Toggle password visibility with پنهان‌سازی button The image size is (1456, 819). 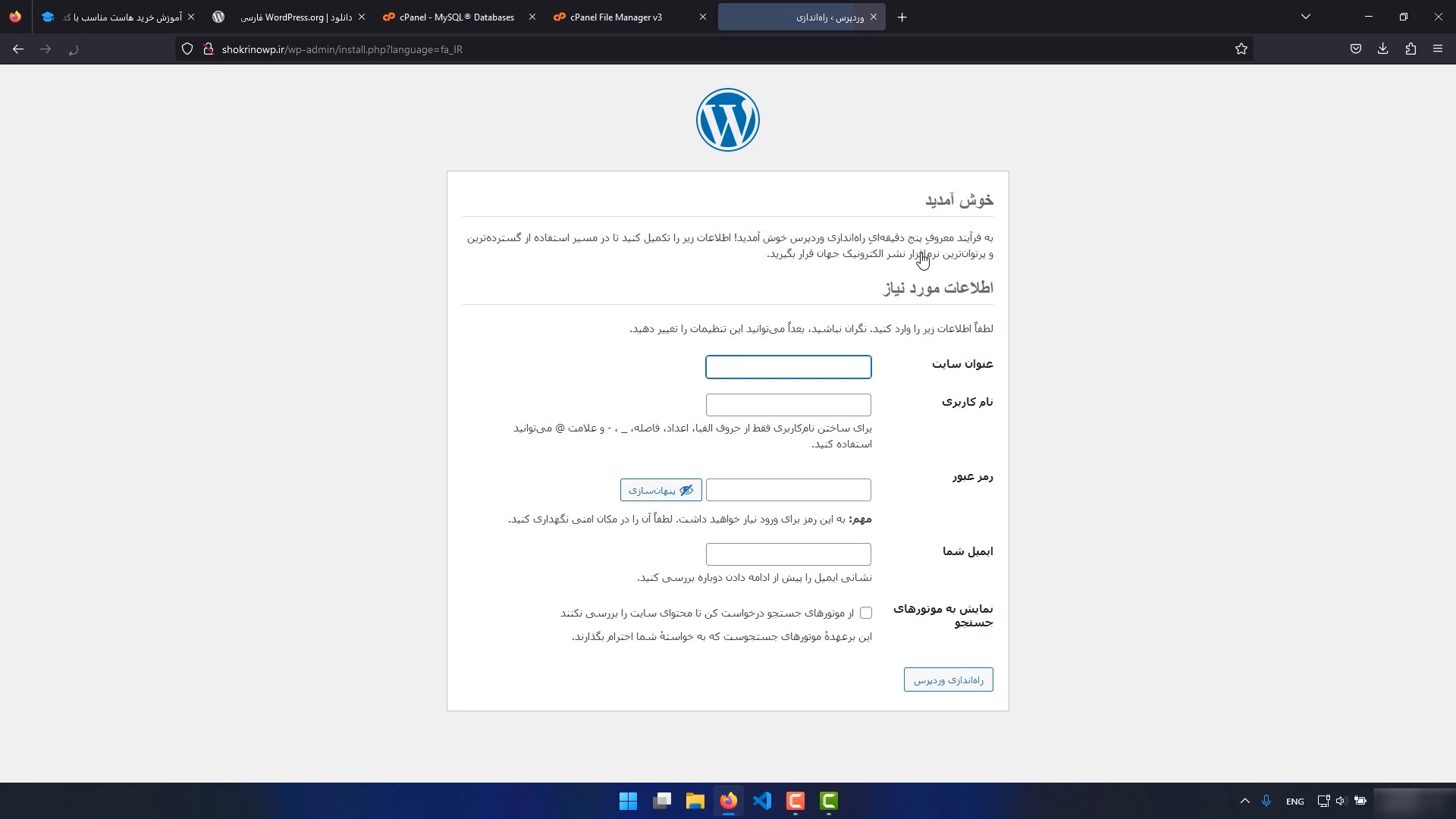661,490
